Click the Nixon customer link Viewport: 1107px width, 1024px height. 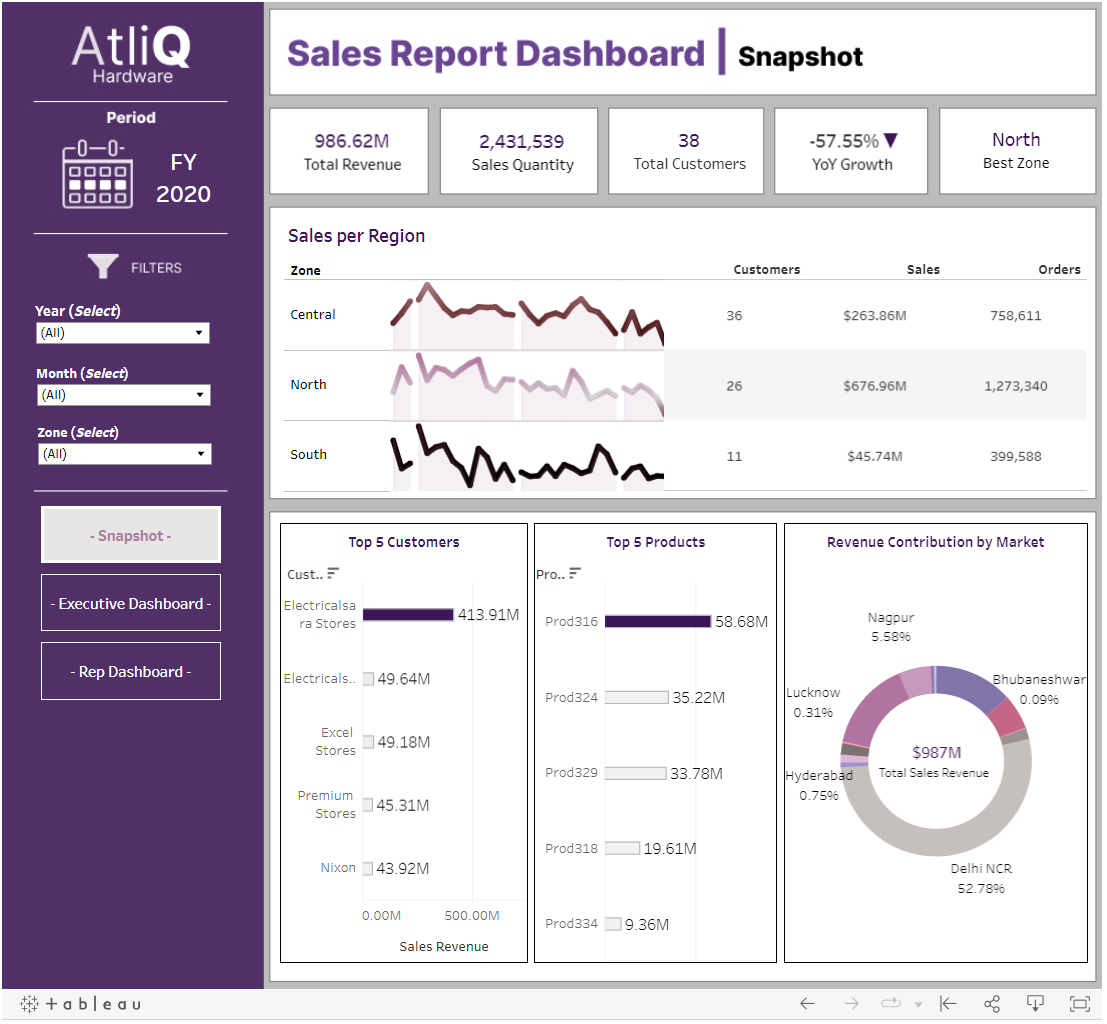(x=339, y=867)
